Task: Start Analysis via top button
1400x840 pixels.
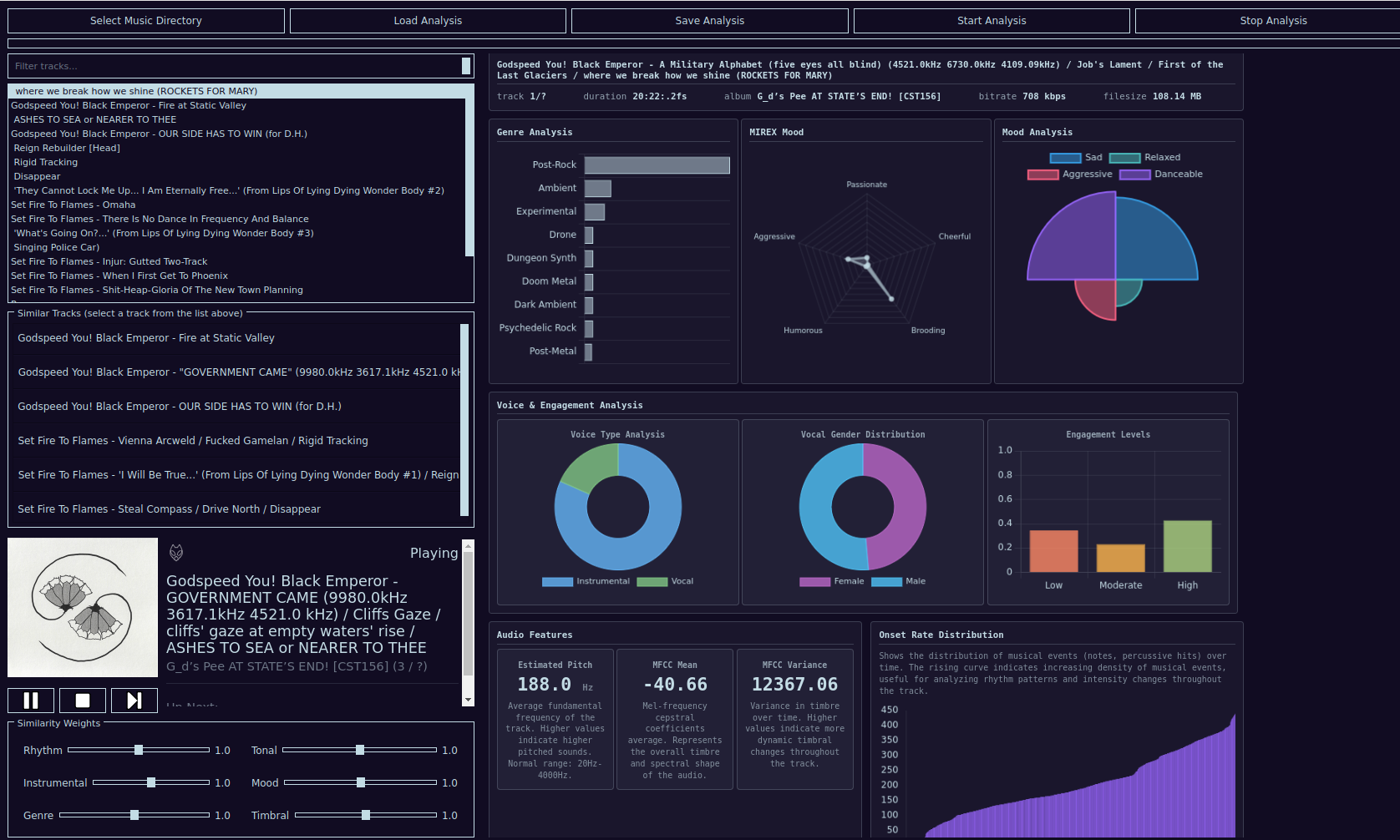Action: (x=992, y=21)
